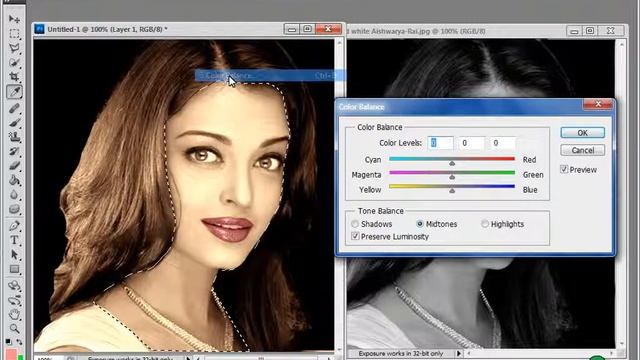Select the Path Selection tool

pyautogui.click(x=14, y=254)
